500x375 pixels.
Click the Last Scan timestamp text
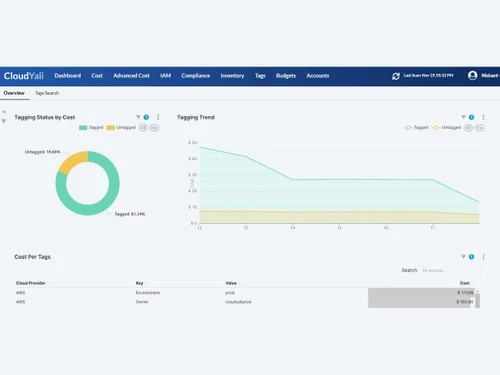coord(428,76)
